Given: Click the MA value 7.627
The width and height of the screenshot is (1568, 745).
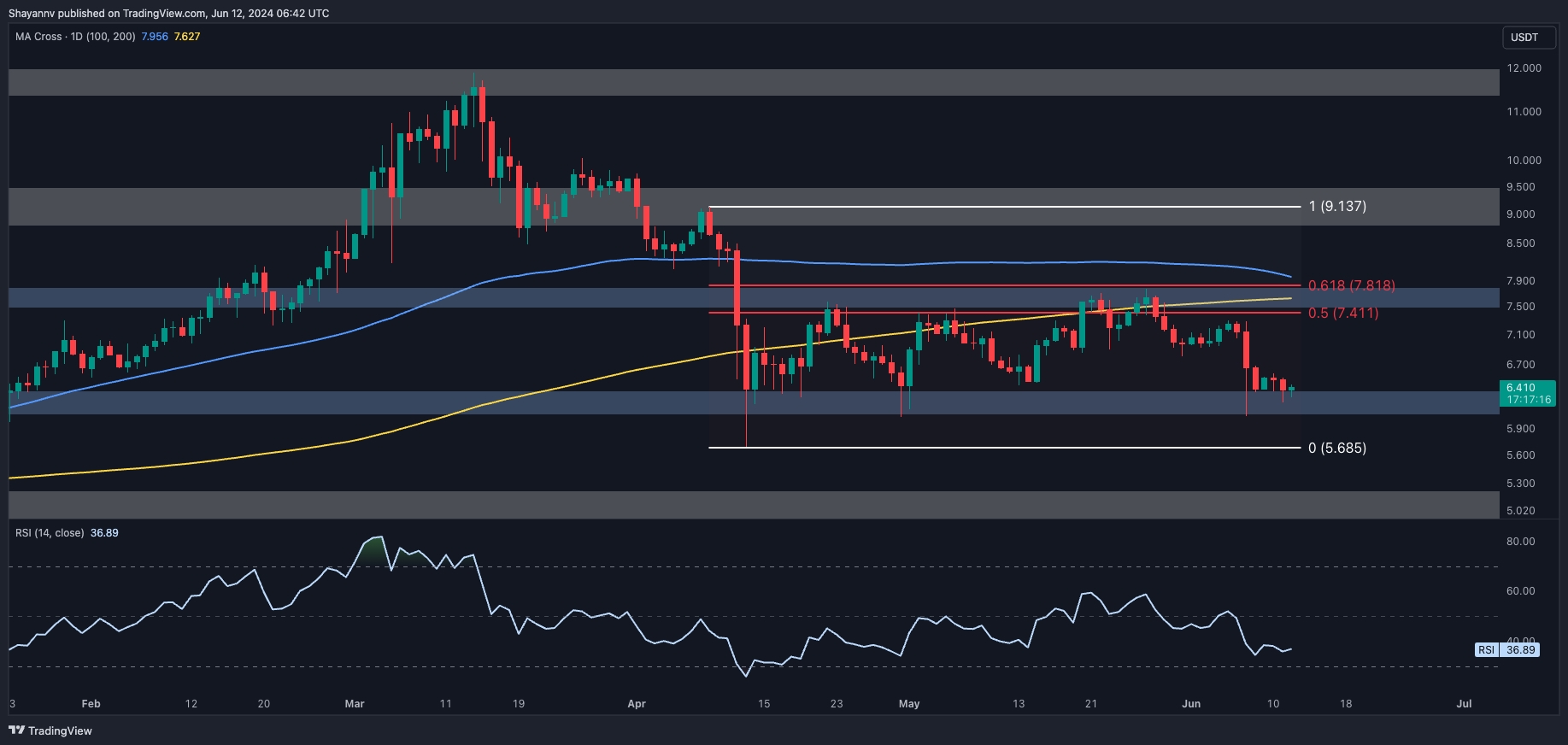Looking at the screenshot, I should pyautogui.click(x=187, y=37).
